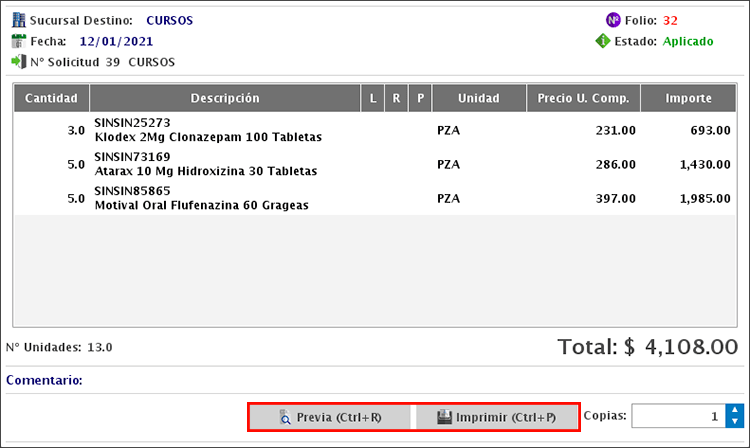Click the Previa (Ctrl+R) button
750x448 pixels.
(330, 416)
